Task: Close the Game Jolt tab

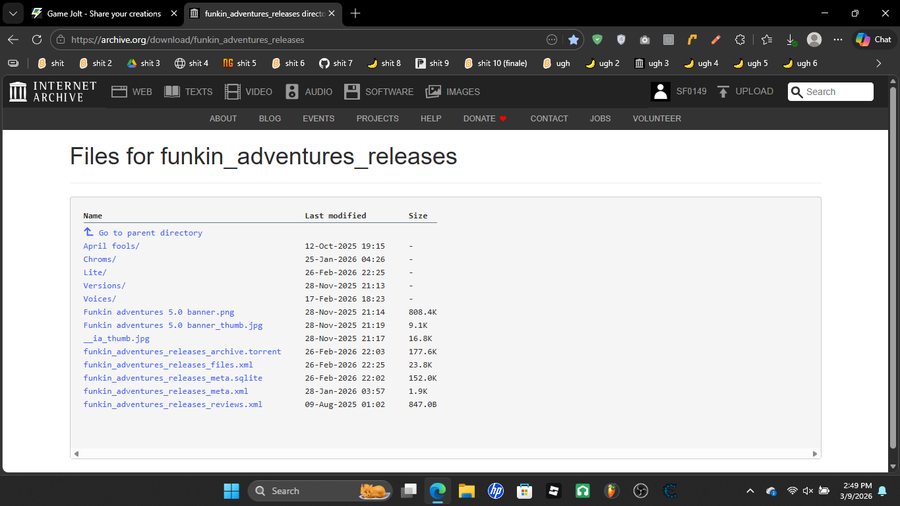Action: [174, 13]
